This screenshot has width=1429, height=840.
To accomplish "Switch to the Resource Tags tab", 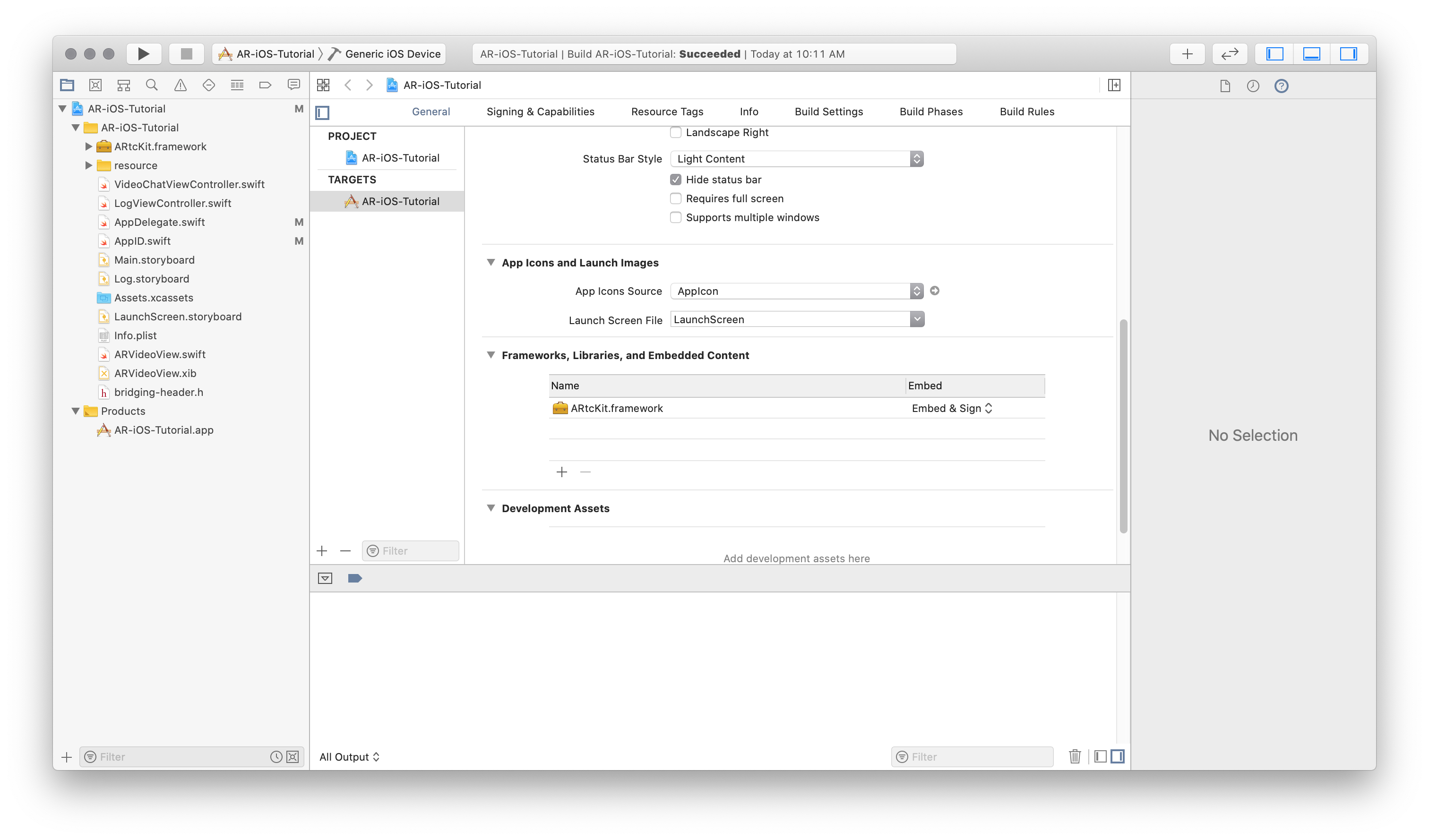I will click(x=667, y=111).
